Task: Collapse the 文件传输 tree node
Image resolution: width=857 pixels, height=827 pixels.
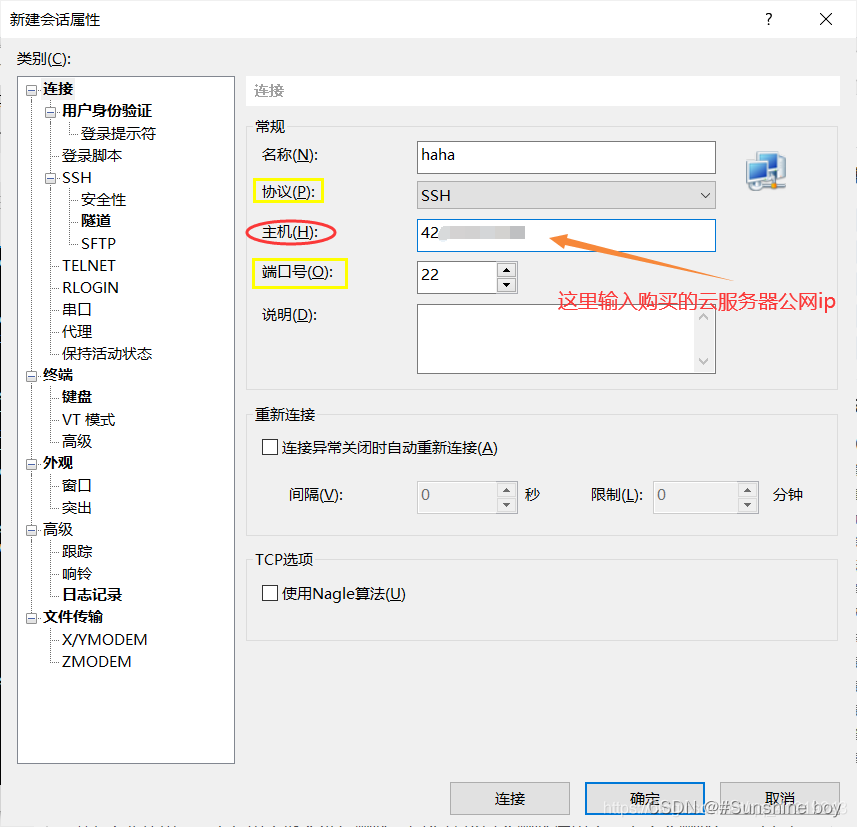Action: [x=32, y=618]
